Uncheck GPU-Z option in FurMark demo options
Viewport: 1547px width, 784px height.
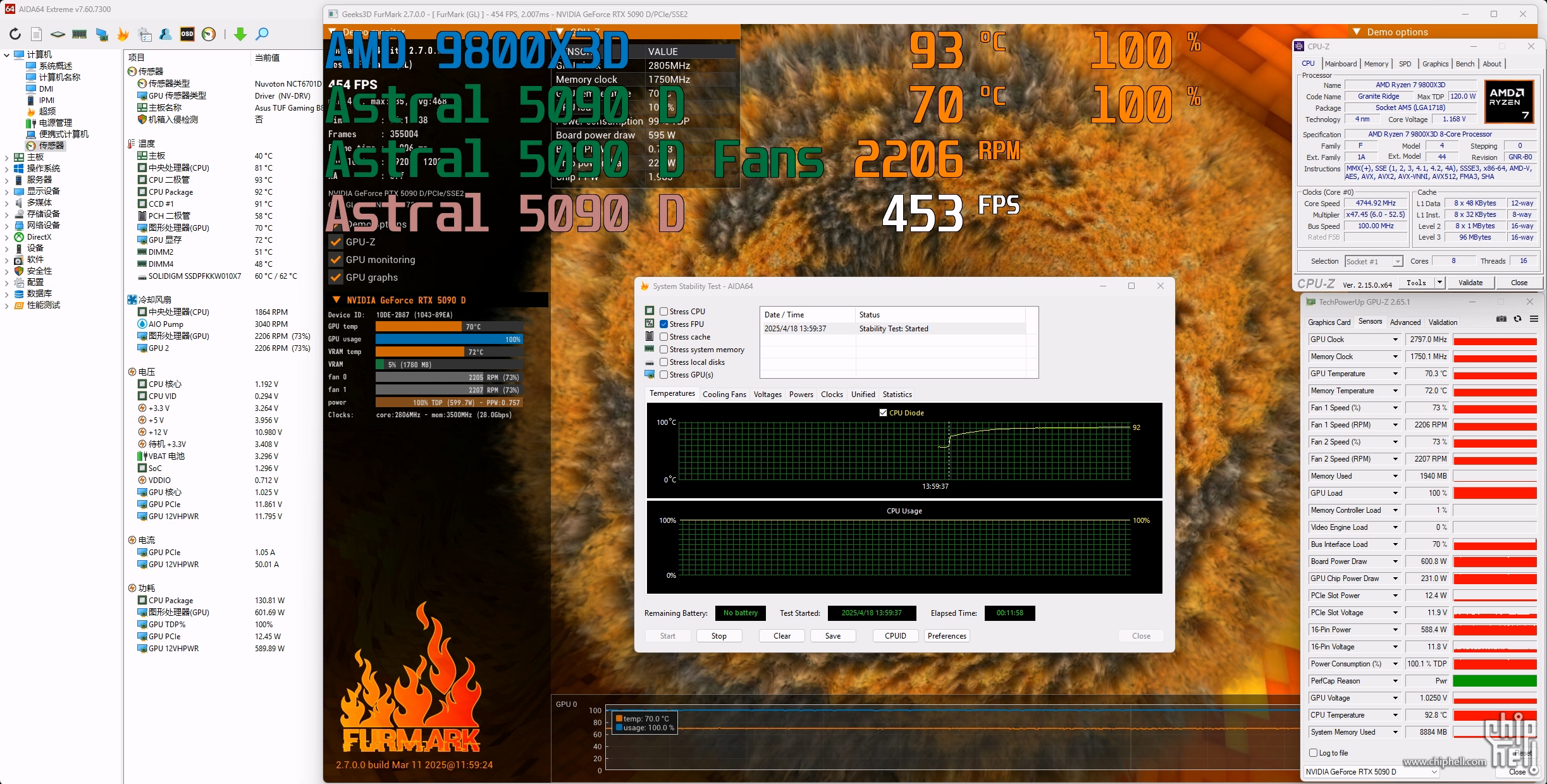click(x=336, y=242)
